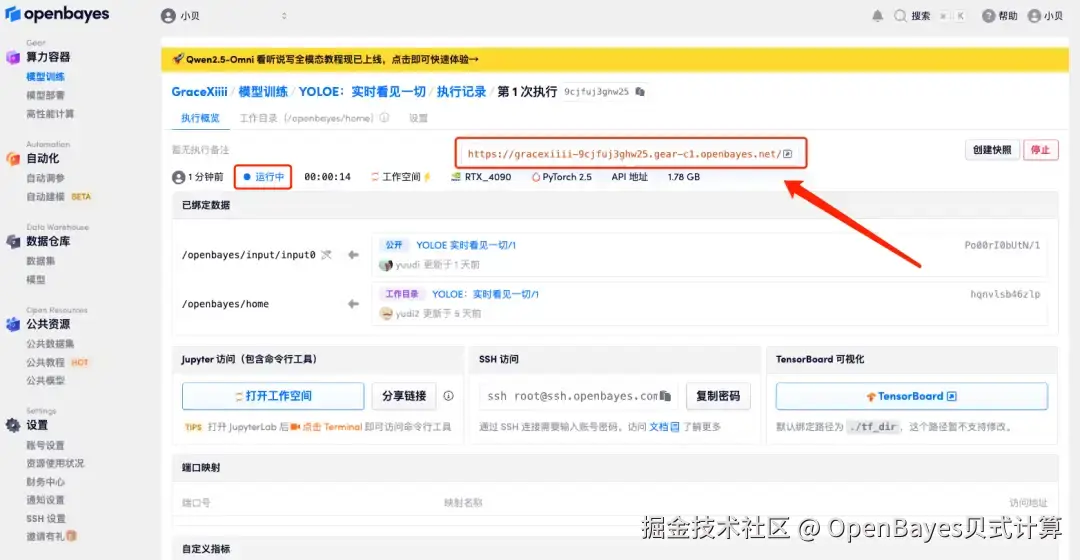
Task: Open dataset YOLOE 实时看见一切/1 (公开)
Action: pos(466,245)
